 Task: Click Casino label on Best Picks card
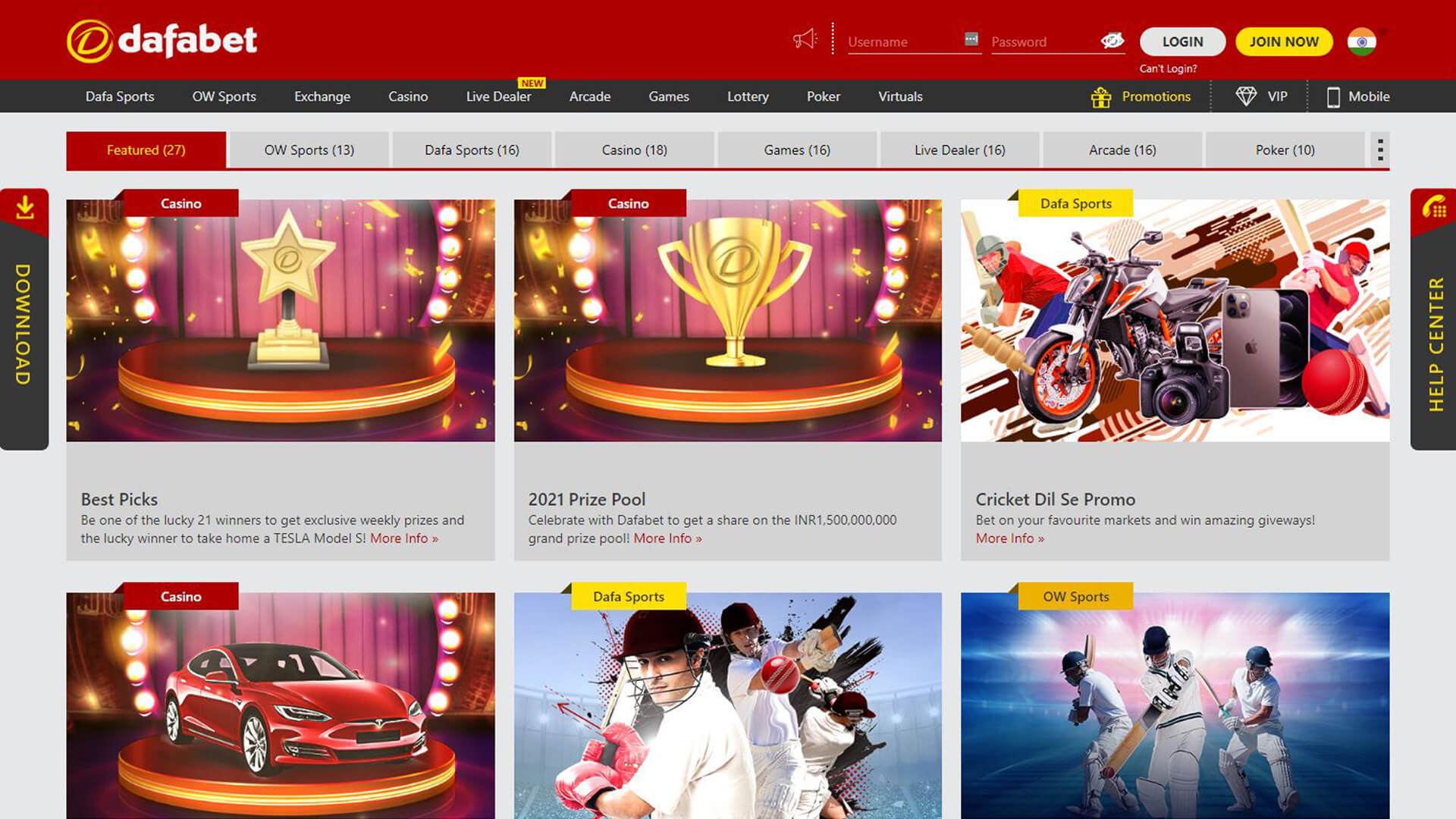pos(180,203)
